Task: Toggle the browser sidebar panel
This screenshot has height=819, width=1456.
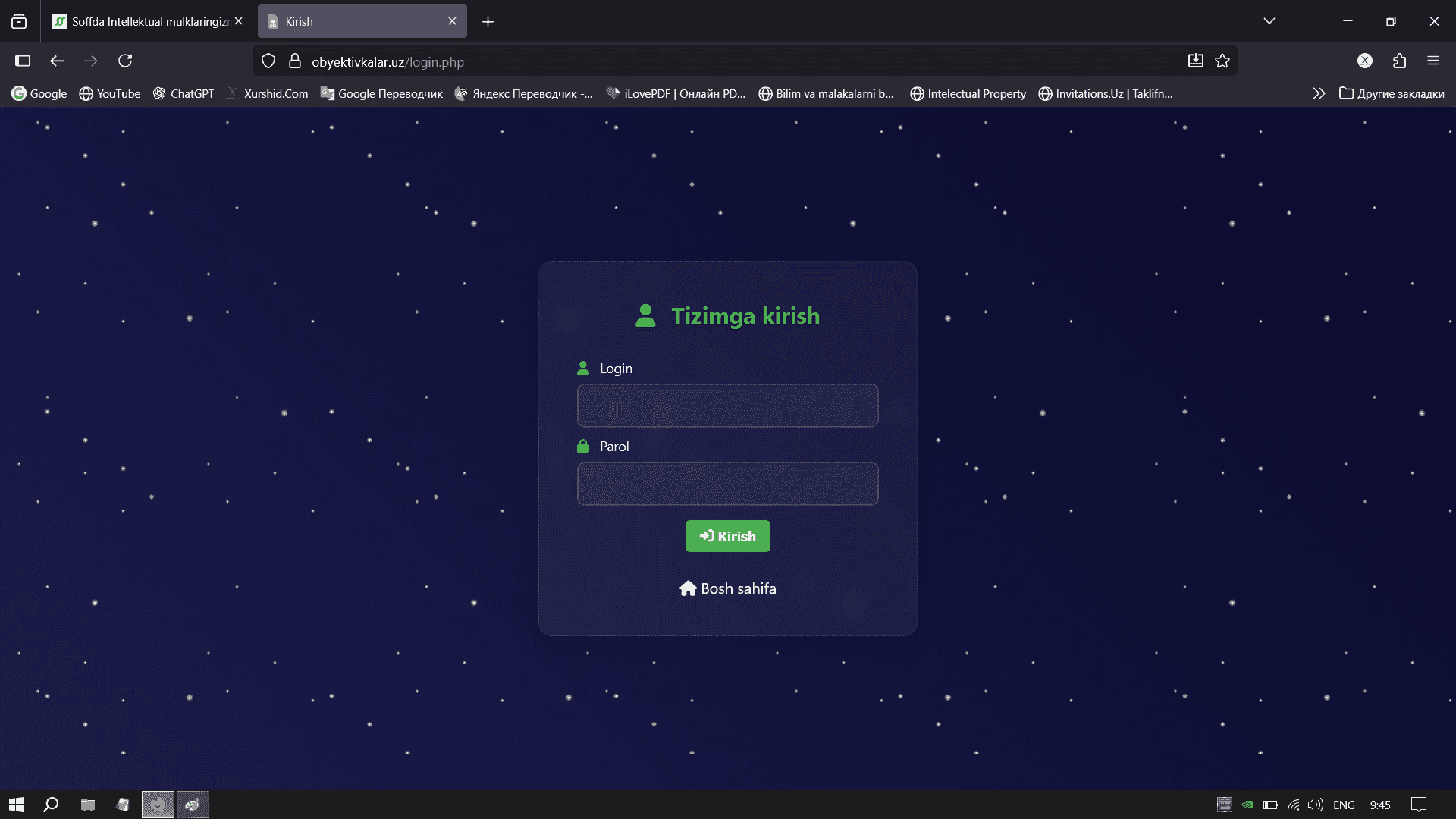Action: pyautogui.click(x=23, y=61)
